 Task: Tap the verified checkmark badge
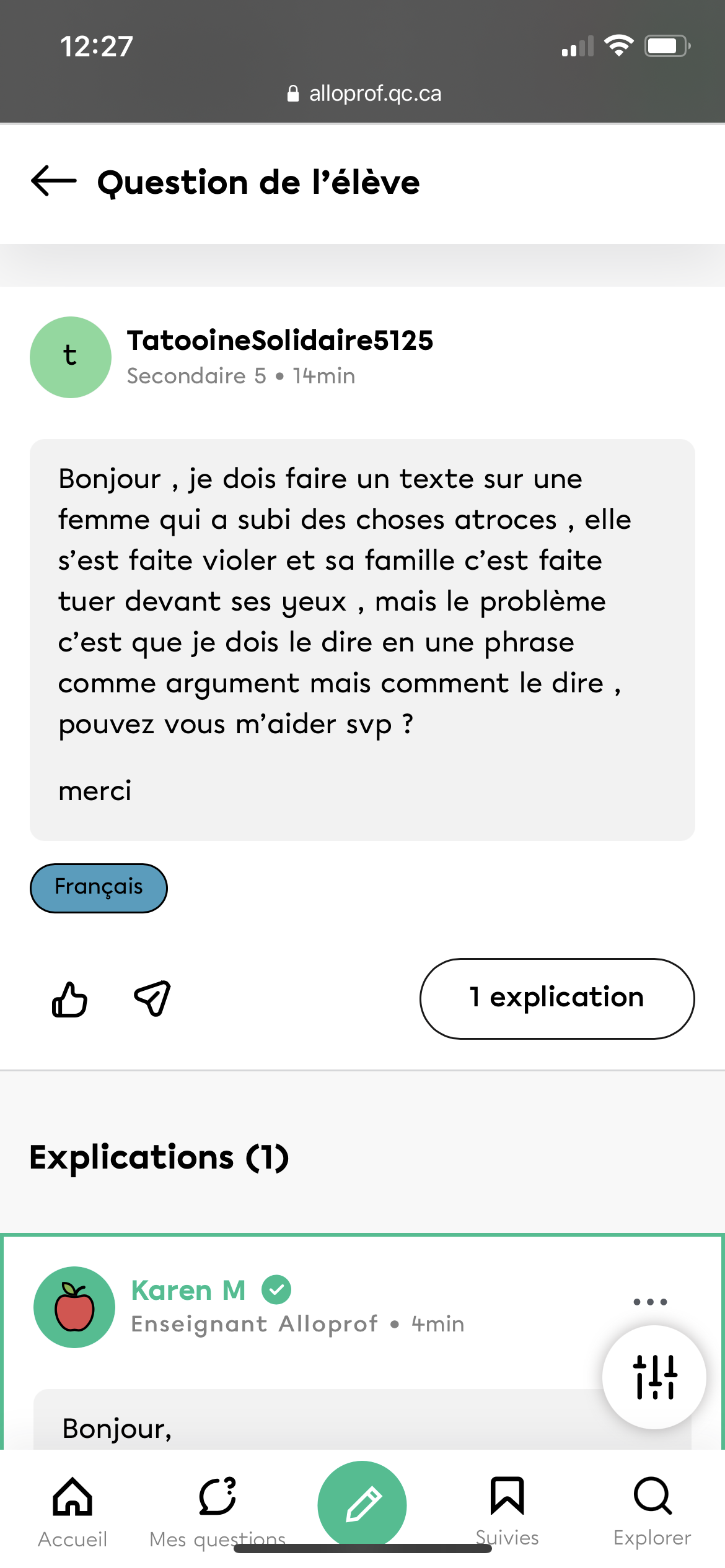click(276, 1290)
